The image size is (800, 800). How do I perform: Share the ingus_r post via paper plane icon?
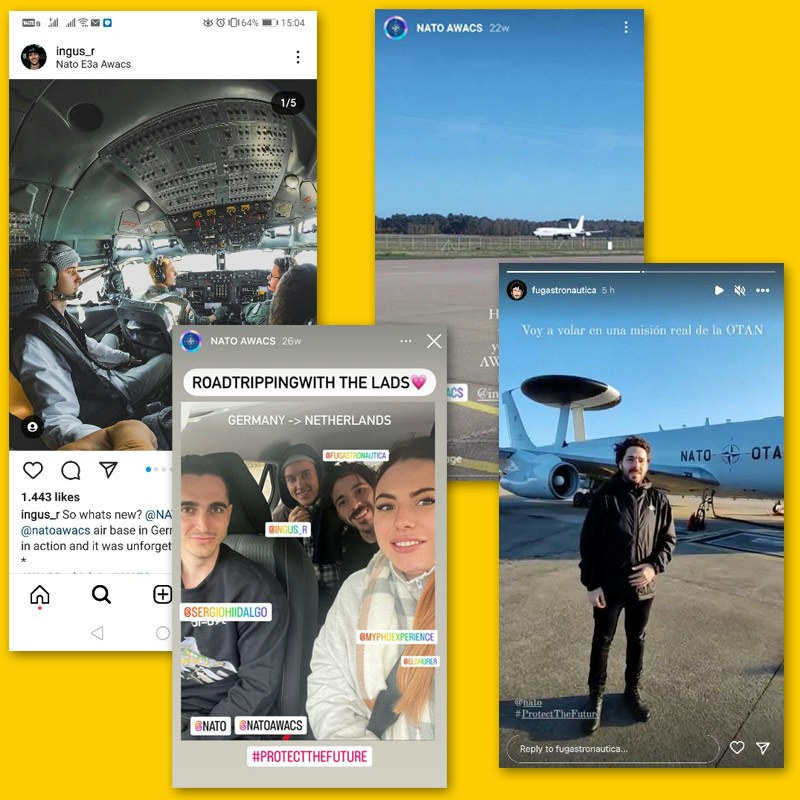pyautogui.click(x=108, y=469)
